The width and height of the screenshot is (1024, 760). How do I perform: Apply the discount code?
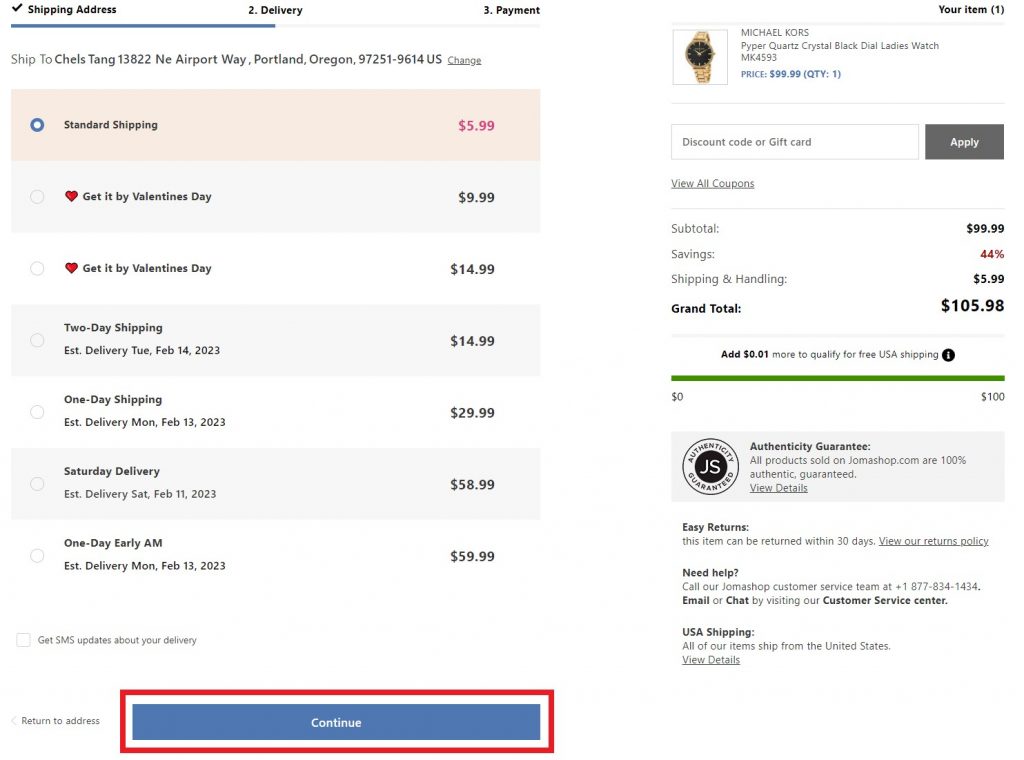[x=964, y=142]
